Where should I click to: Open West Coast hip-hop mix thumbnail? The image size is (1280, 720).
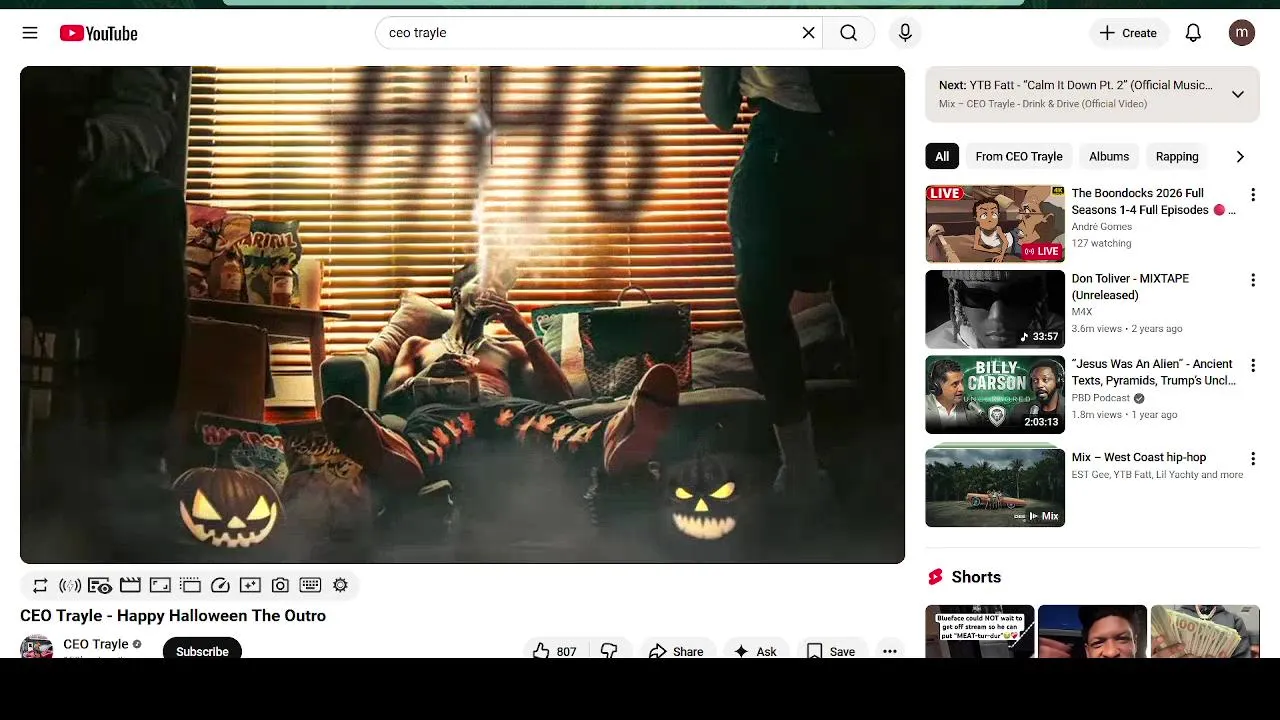(x=995, y=487)
